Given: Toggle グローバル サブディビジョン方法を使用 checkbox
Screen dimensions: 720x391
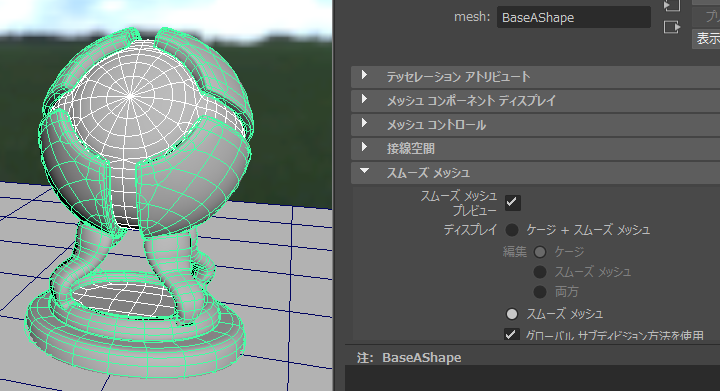Looking at the screenshot, I should (x=512, y=334).
